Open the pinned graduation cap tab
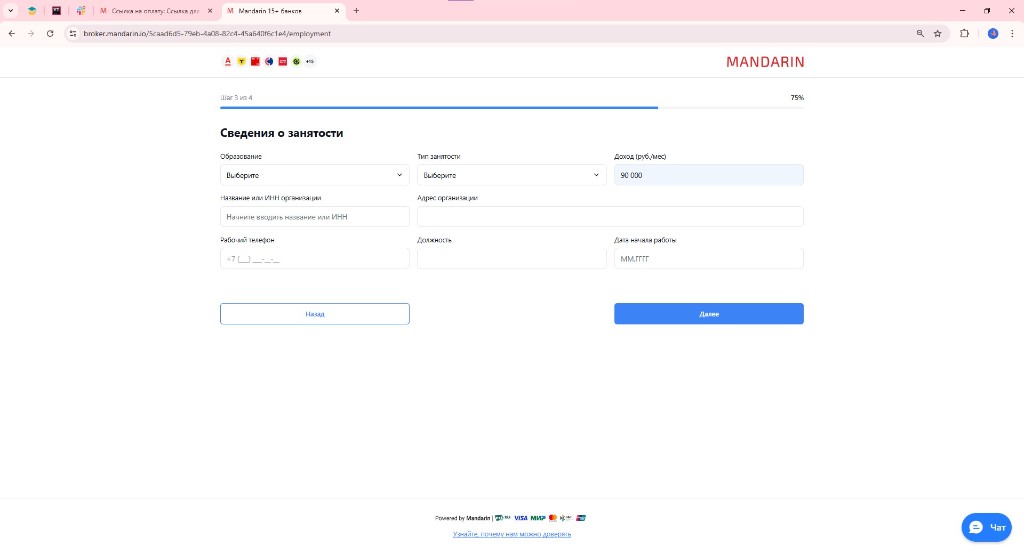This screenshot has height=554, width=1024. 31,10
